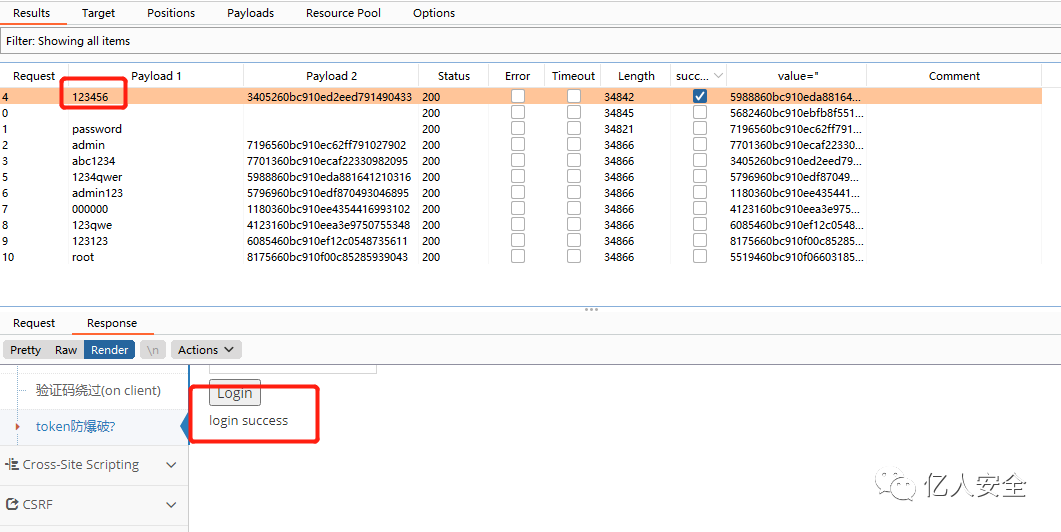Image resolution: width=1061 pixels, height=532 pixels.
Task: Open the Options tab
Action: coord(434,13)
